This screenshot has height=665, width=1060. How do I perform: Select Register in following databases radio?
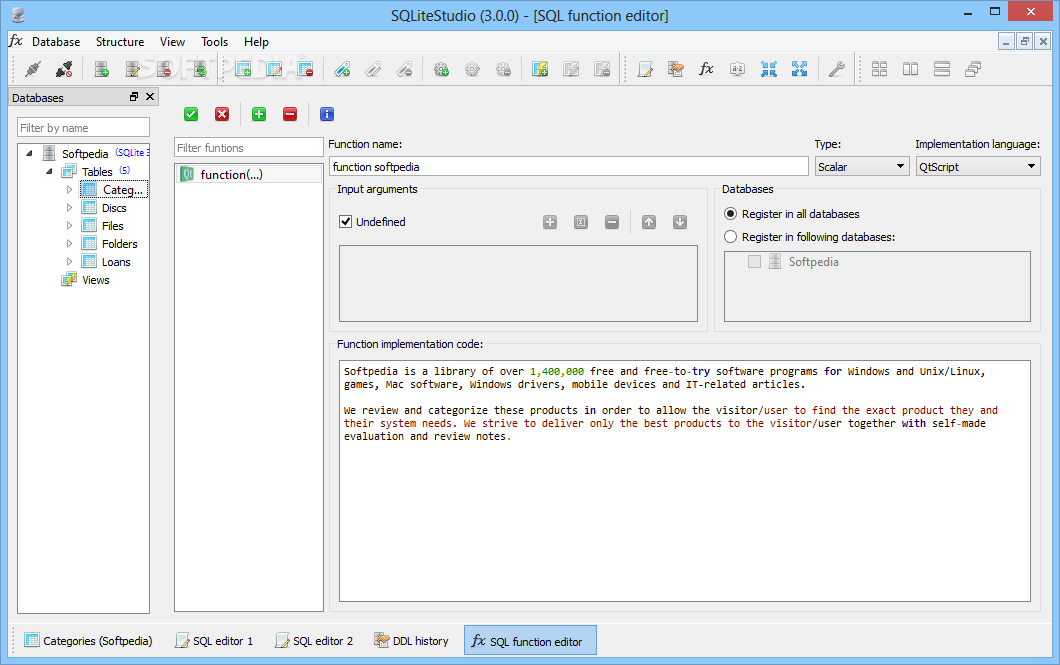point(730,237)
